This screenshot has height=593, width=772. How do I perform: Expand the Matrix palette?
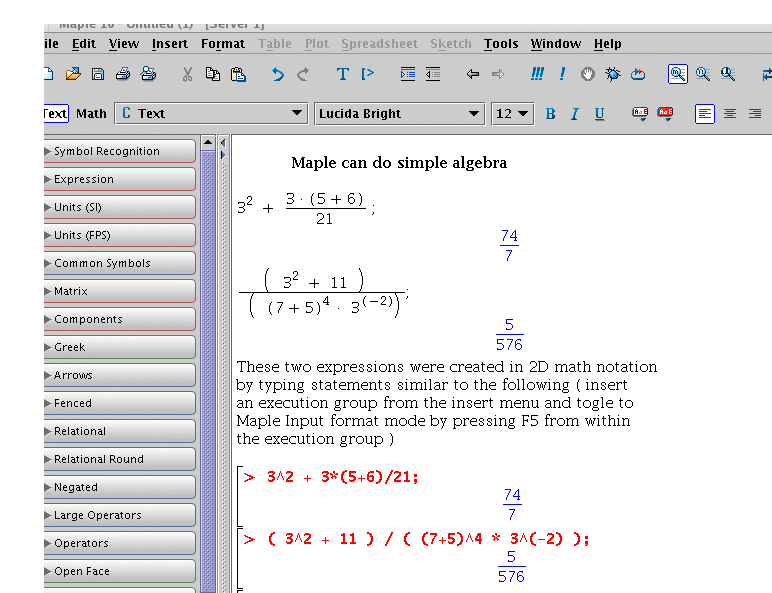pos(120,292)
